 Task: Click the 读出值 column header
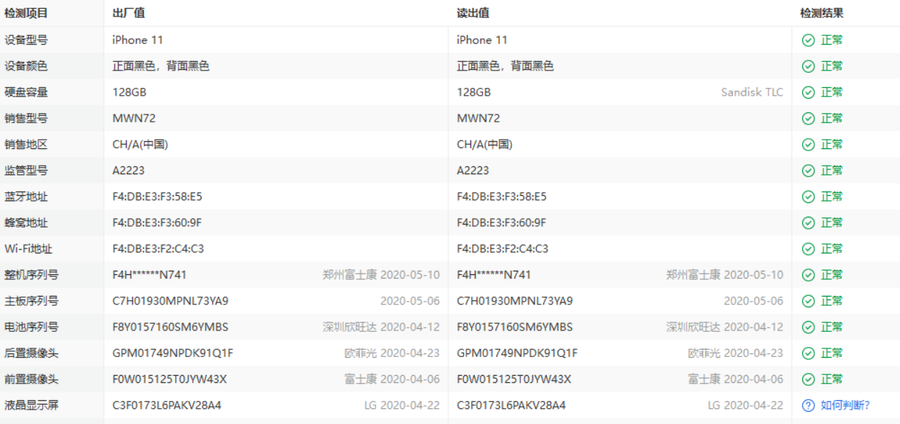[x=473, y=13]
